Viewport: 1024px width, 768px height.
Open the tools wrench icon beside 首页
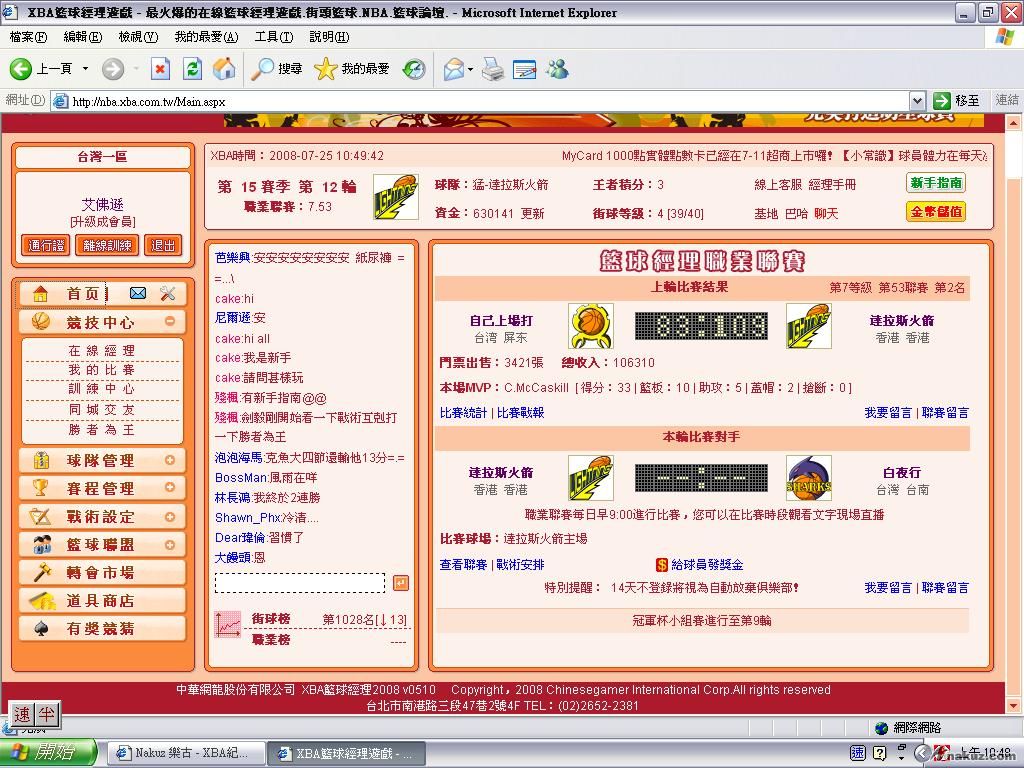(168, 293)
